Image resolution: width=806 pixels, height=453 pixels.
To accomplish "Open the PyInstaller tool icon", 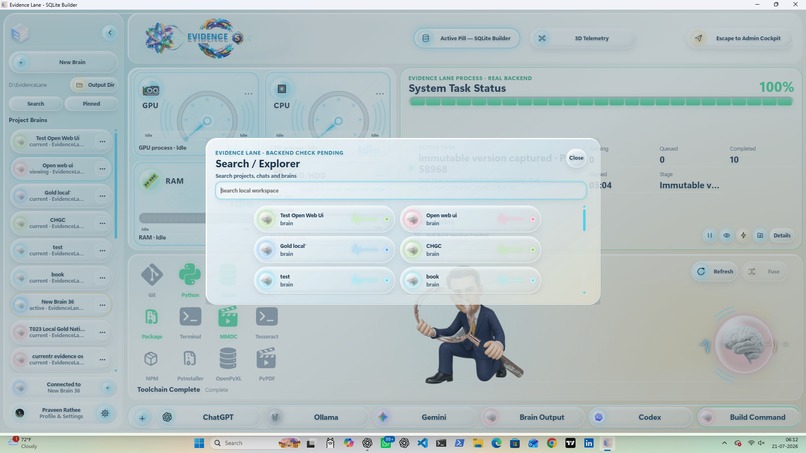I will pos(190,358).
